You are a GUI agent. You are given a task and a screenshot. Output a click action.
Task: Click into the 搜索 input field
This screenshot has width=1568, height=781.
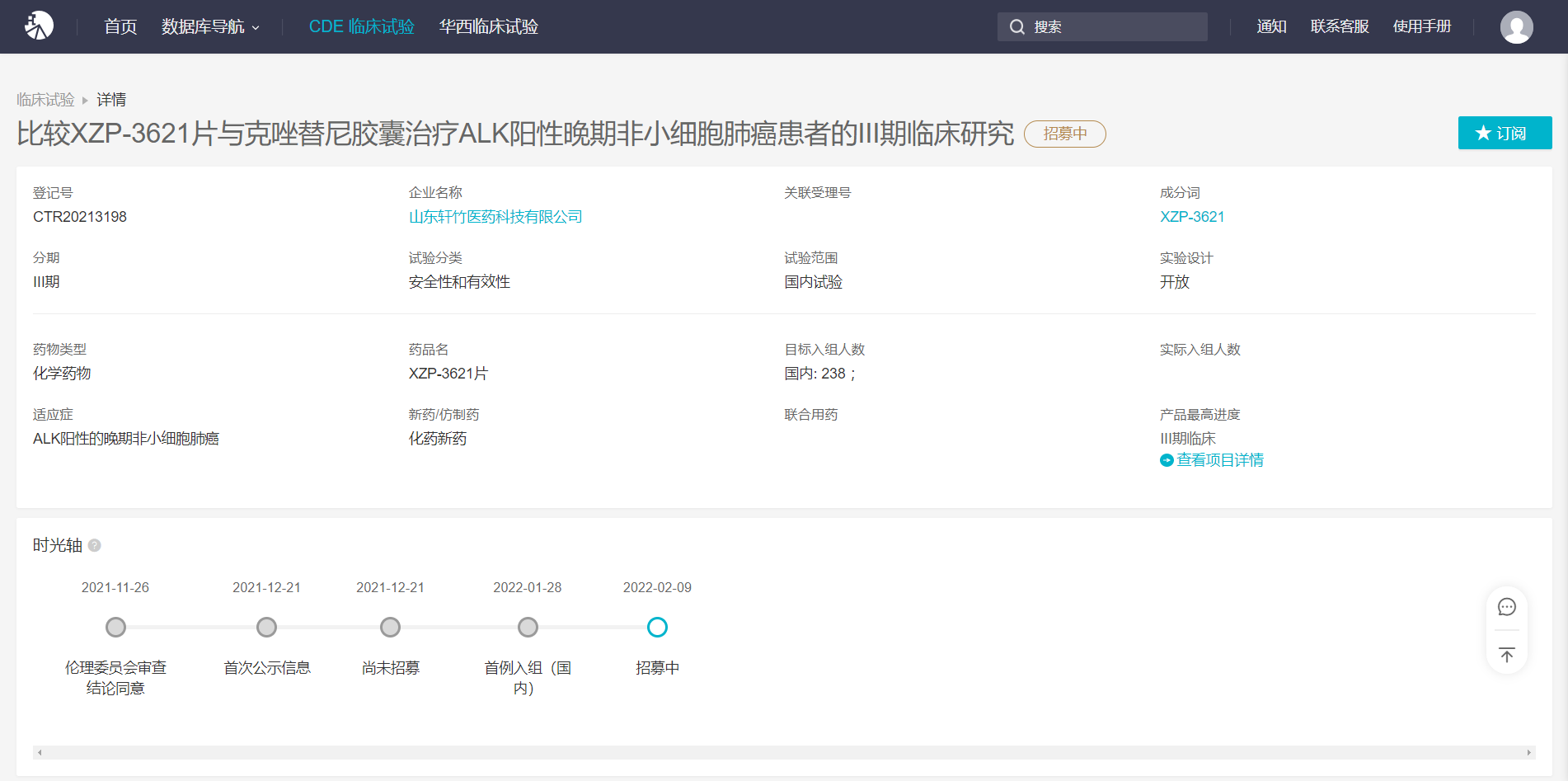tap(1113, 27)
